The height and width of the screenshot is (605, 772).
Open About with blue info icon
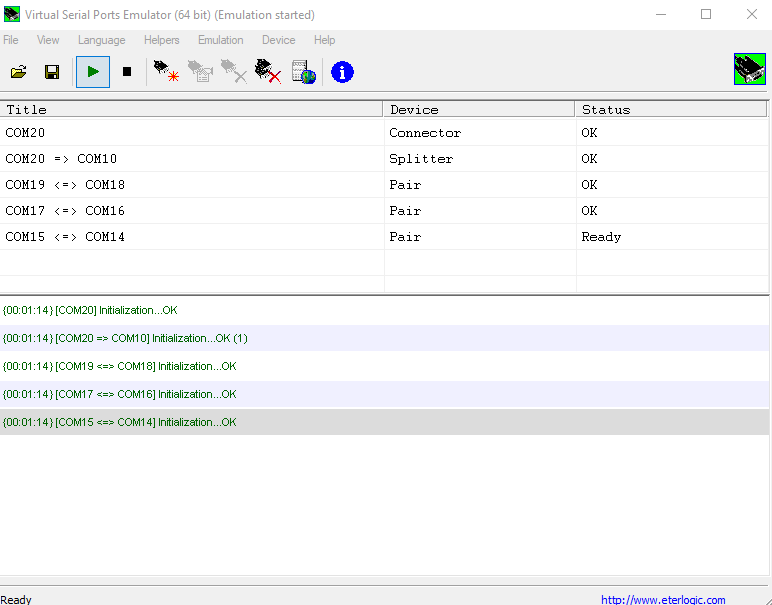click(x=342, y=72)
